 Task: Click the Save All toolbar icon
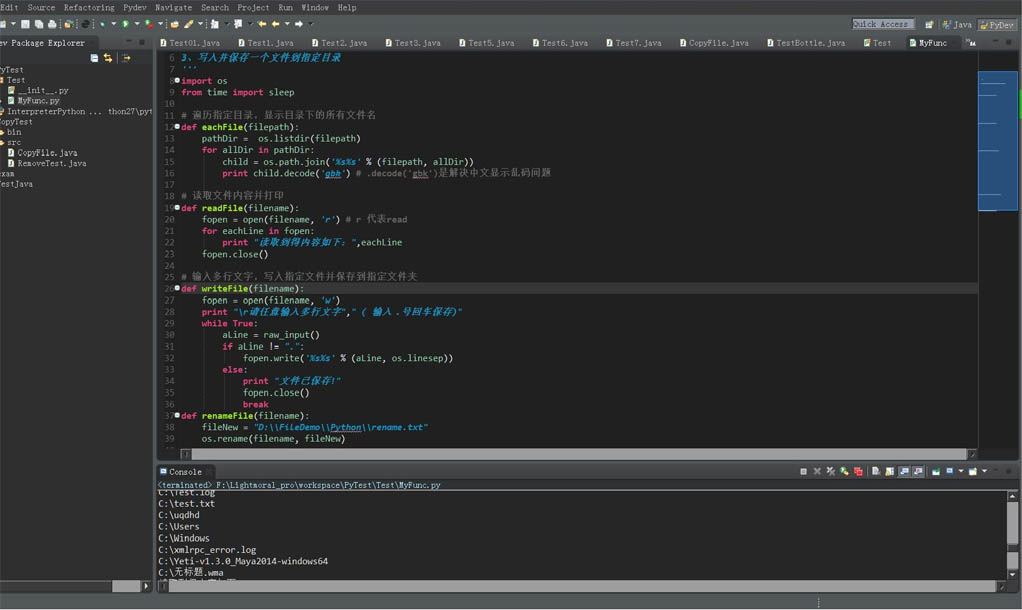pyautogui.click(x=39, y=24)
